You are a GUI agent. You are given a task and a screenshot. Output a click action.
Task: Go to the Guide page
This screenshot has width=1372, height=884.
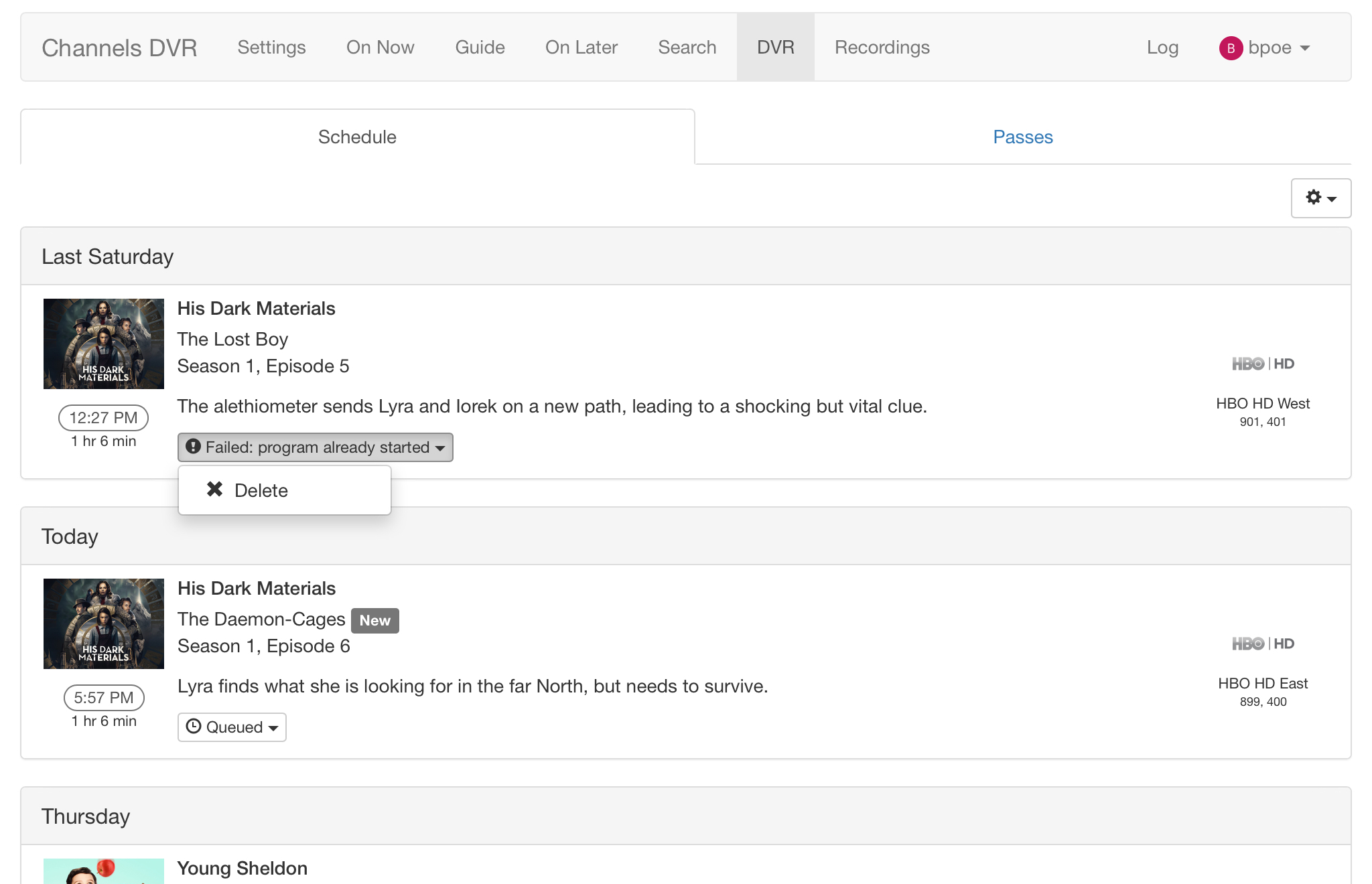click(x=480, y=48)
